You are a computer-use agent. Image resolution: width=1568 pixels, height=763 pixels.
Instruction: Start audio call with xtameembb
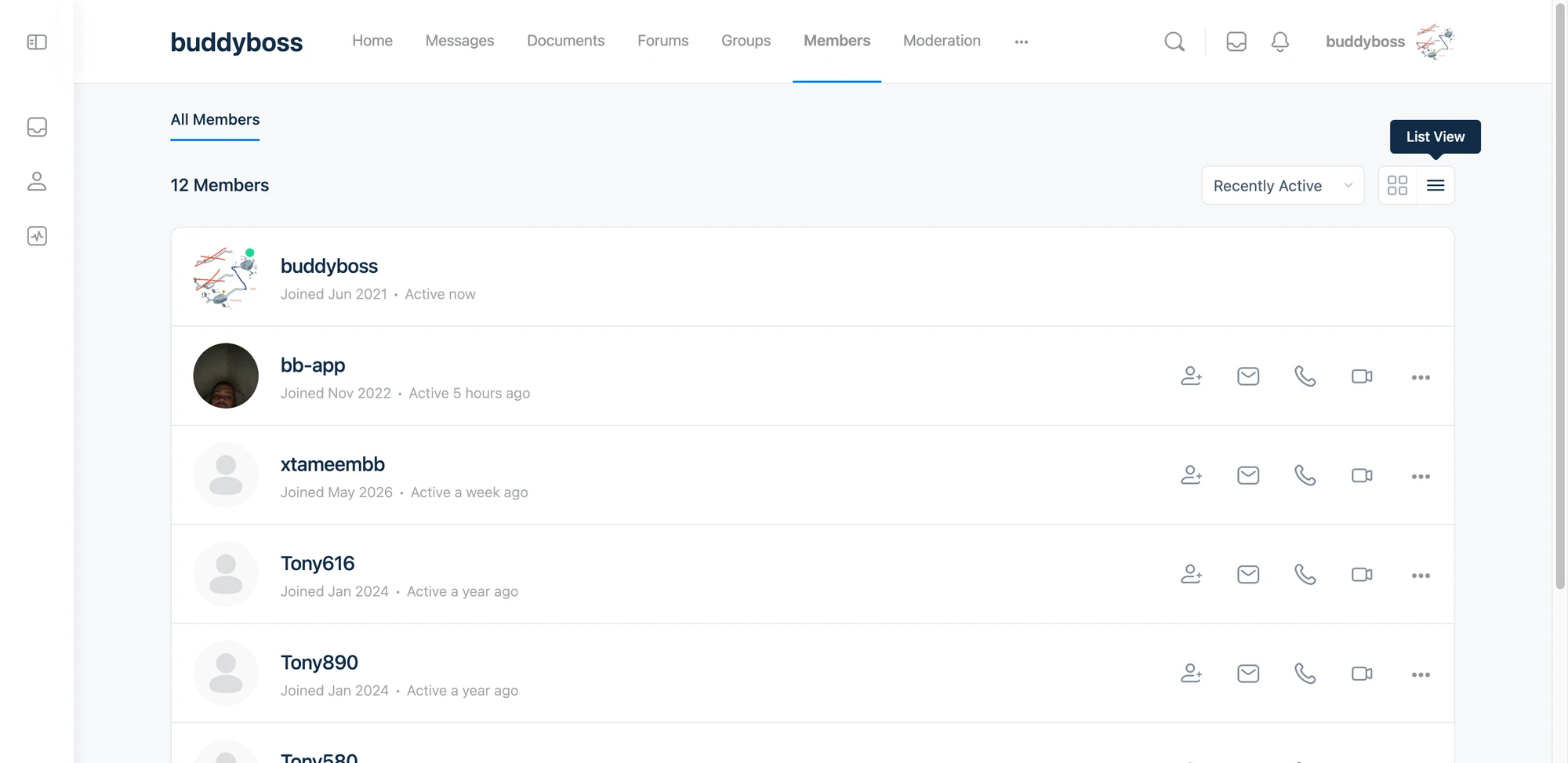[x=1305, y=475]
